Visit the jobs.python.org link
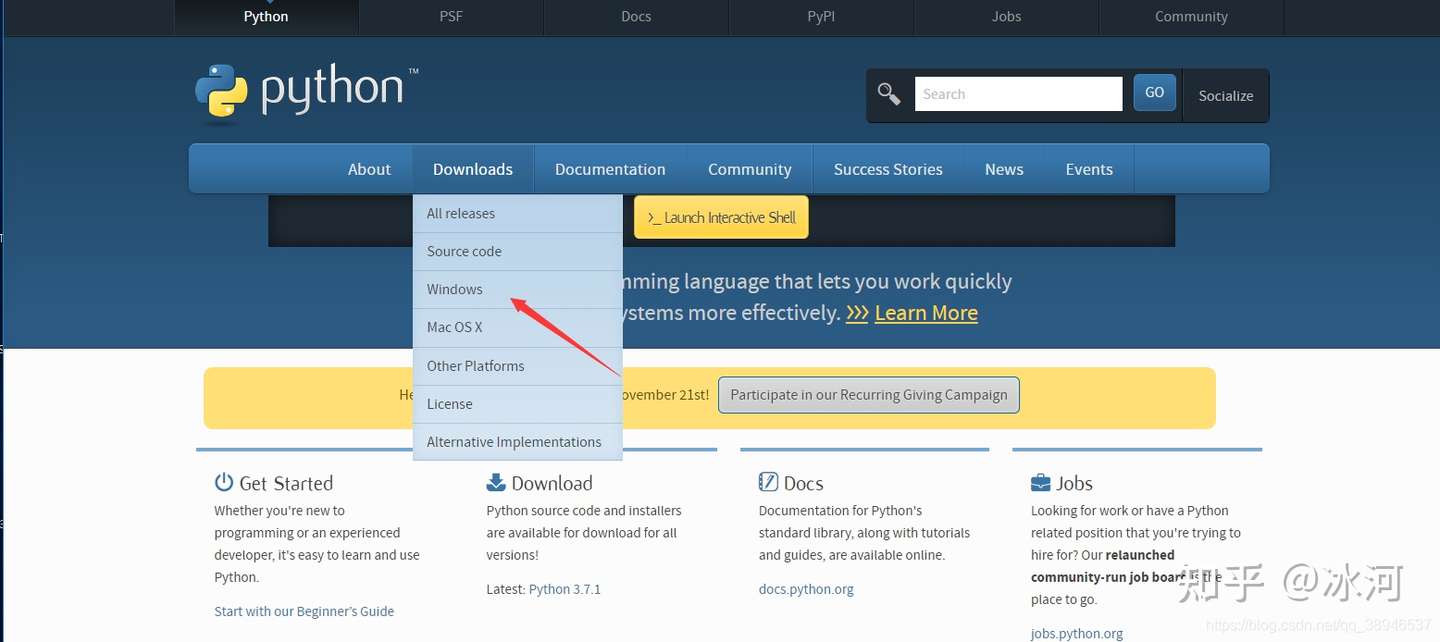1440x642 pixels. click(1077, 633)
